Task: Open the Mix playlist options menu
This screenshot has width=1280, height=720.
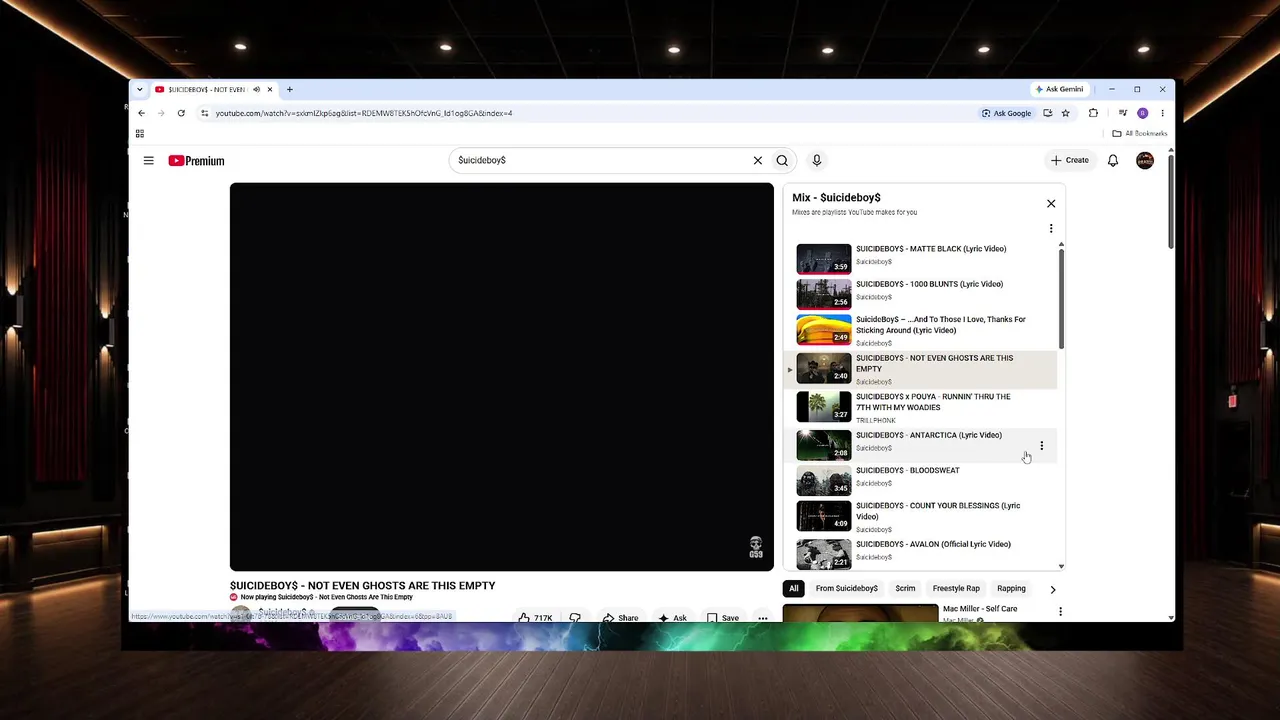Action: tap(1051, 229)
